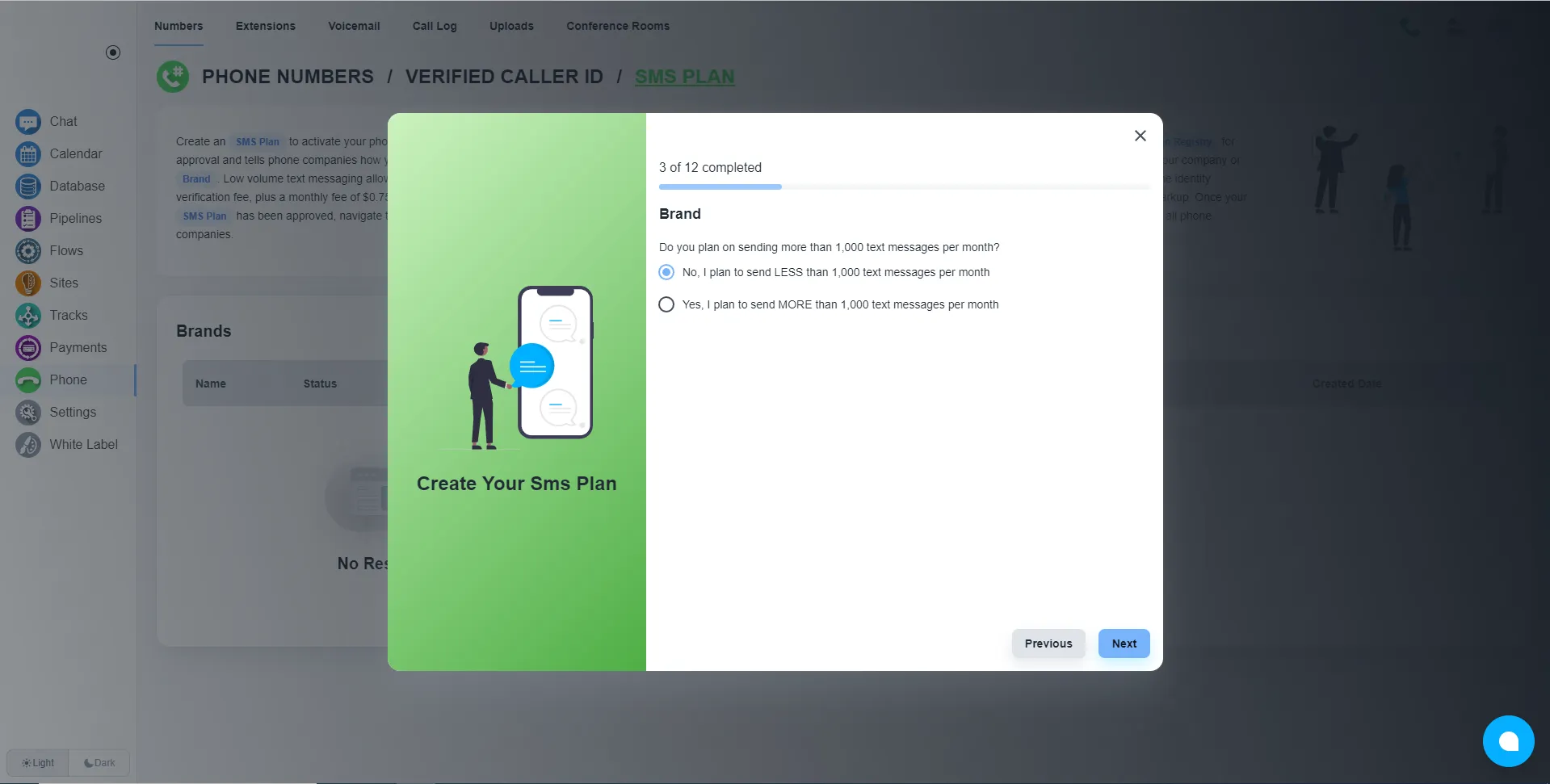Click the "Create Your Sms Plan" title

516,484
